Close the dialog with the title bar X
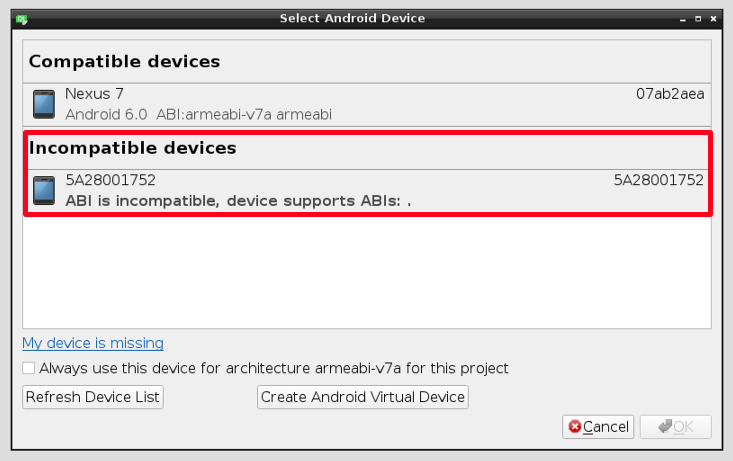The image size is (733, 461). pos(713,19)
